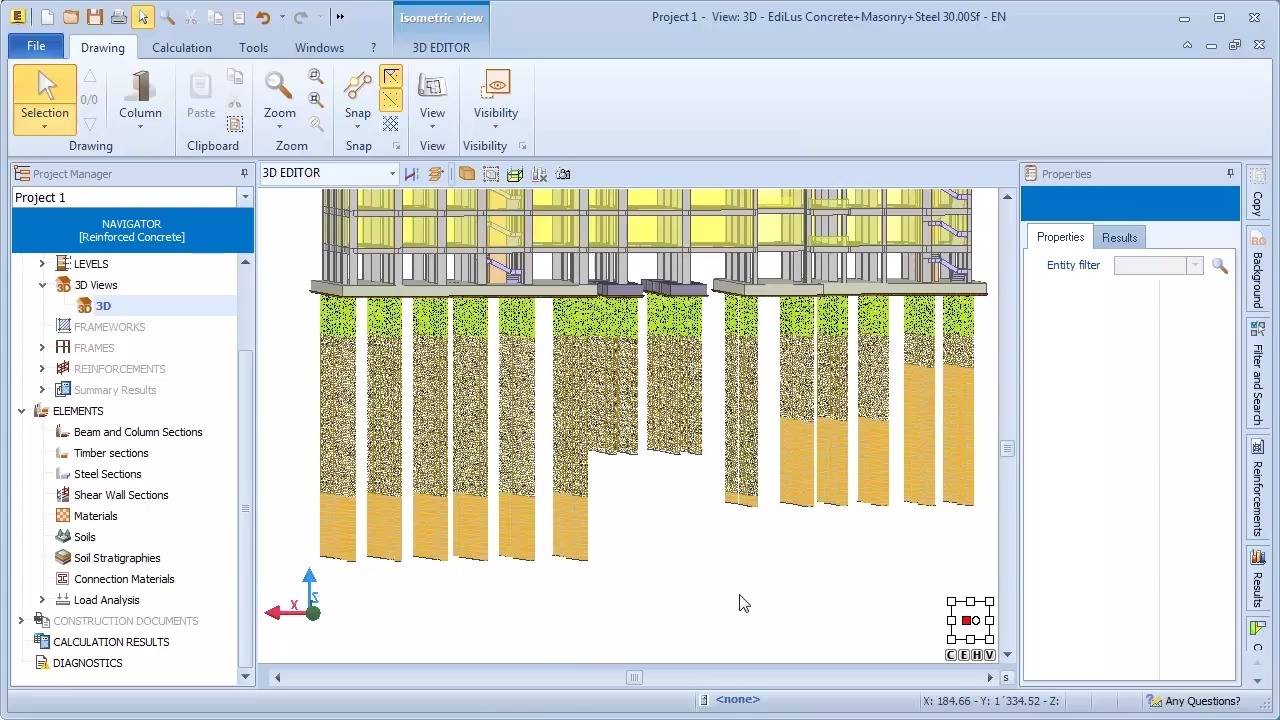
Task: Click the Print icon in quick access bar
Action: point(119,17)
